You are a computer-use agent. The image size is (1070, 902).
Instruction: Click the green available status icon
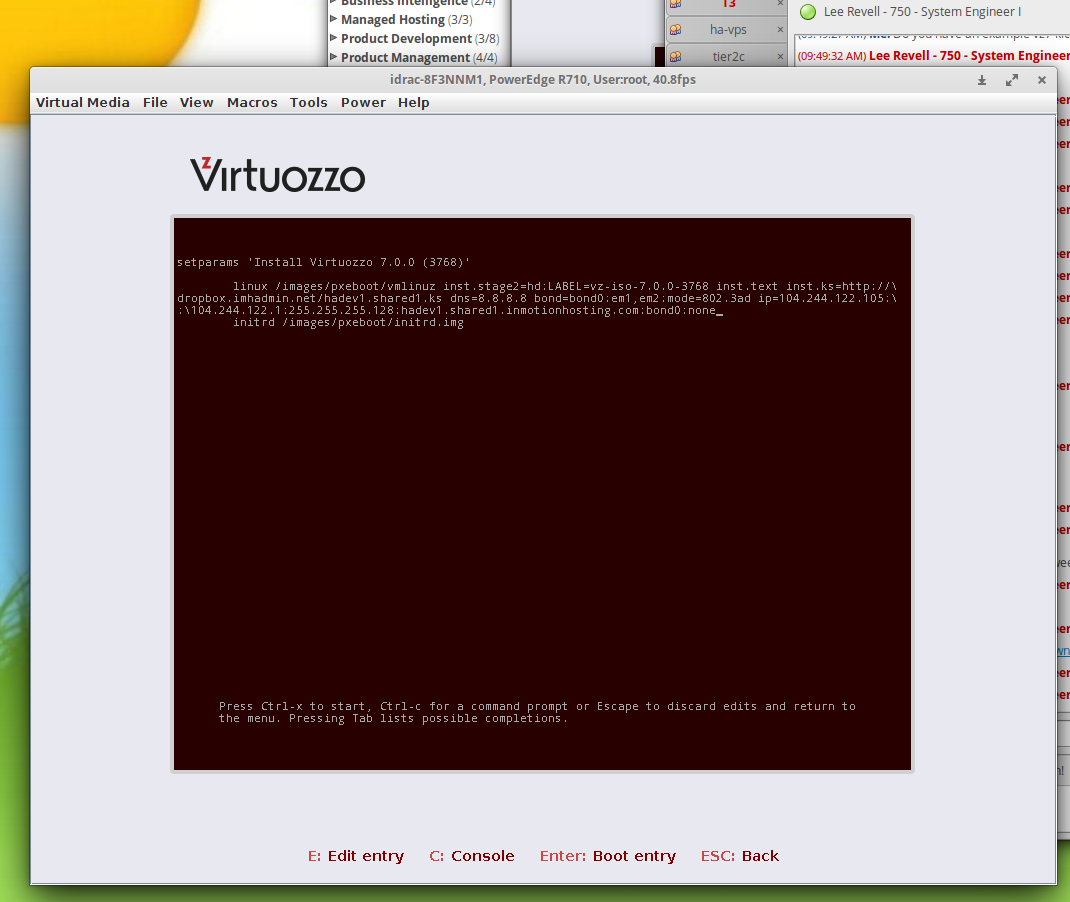click(x=808, y=12)
